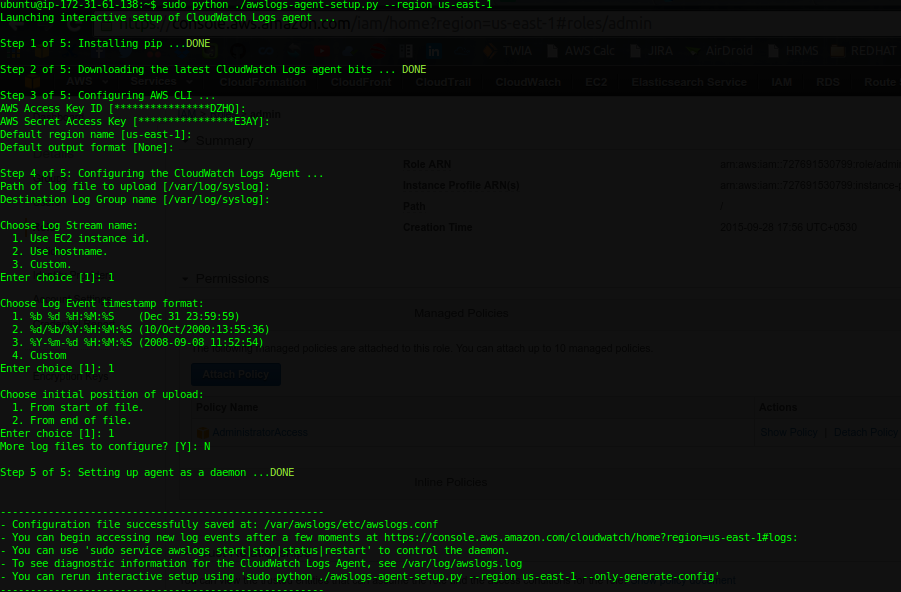
Task: Click the Show Policy link
Action: (x=788, y=432)
